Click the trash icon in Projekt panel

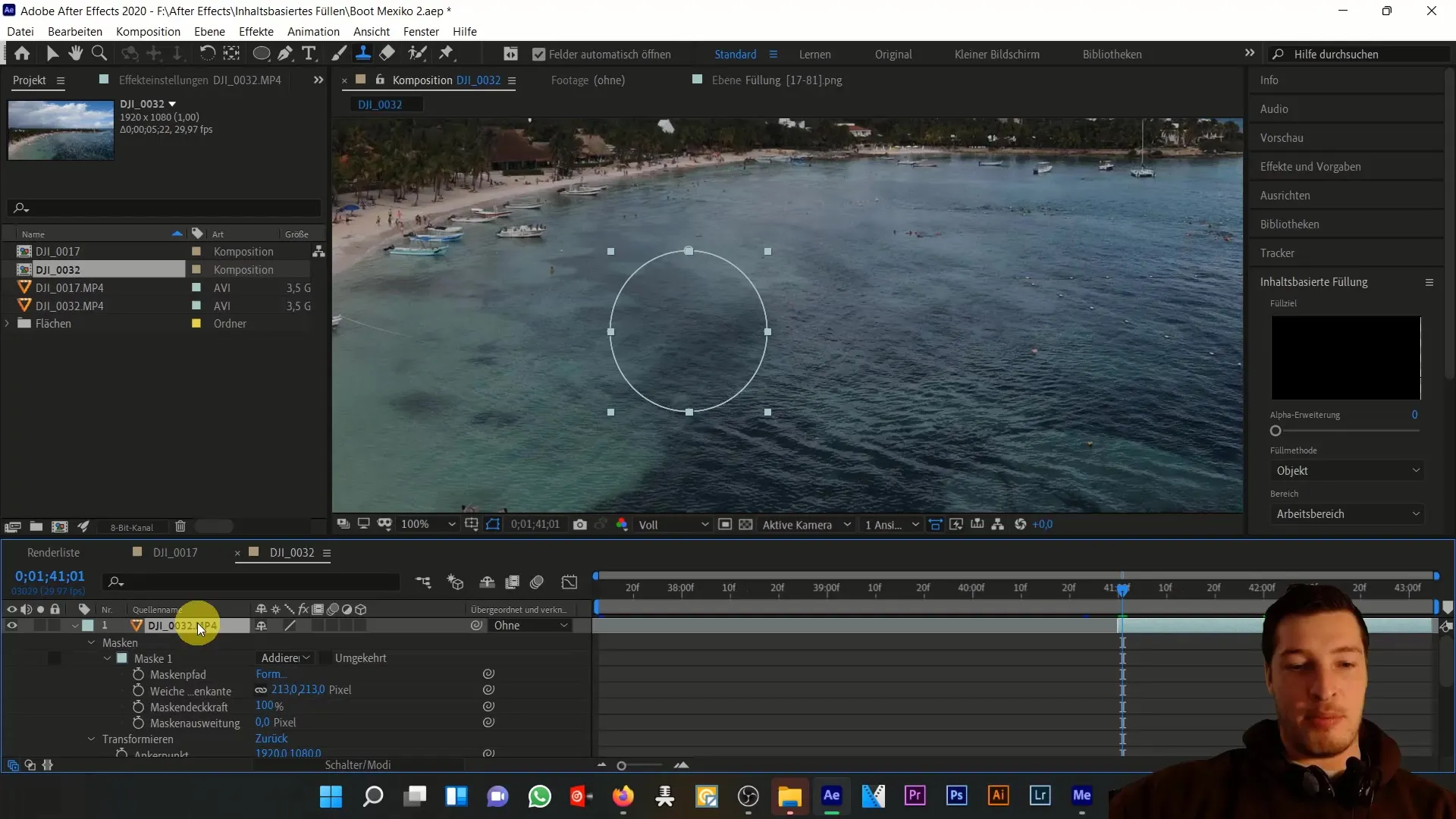pos(180,527)
